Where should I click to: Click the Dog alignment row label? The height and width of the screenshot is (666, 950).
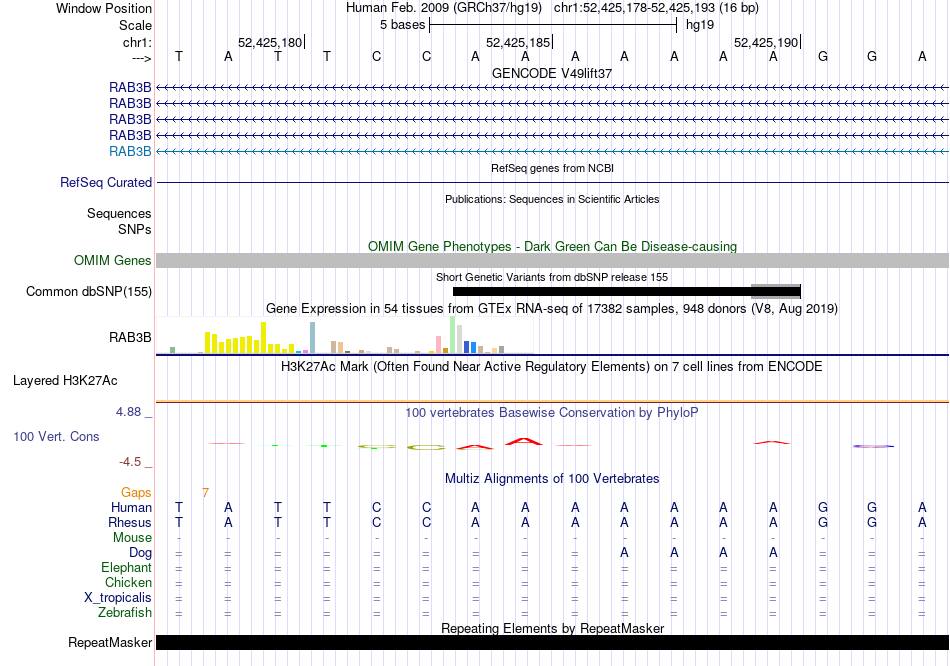[x=141, y=553]
